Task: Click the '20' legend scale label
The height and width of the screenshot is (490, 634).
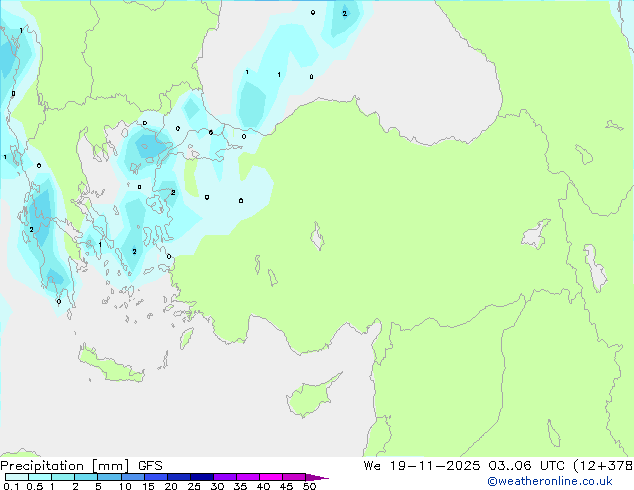Action: pyautogui.click(x=171, y=486)
